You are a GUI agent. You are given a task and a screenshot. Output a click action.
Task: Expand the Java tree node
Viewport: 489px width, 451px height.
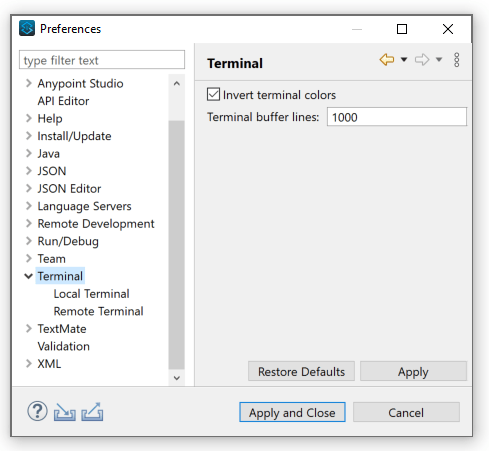(29, 153)
